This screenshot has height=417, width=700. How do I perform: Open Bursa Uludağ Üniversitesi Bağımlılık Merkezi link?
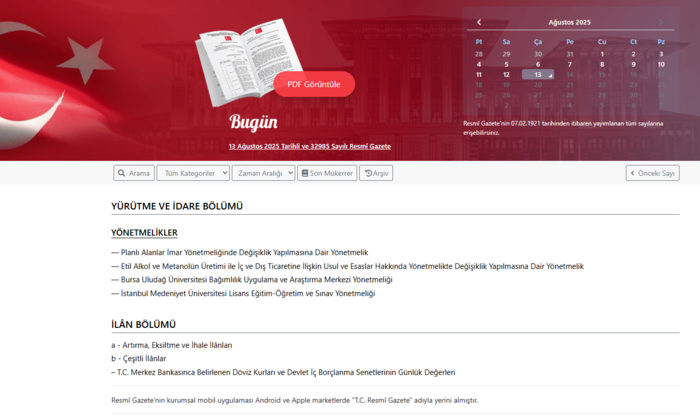257,280
